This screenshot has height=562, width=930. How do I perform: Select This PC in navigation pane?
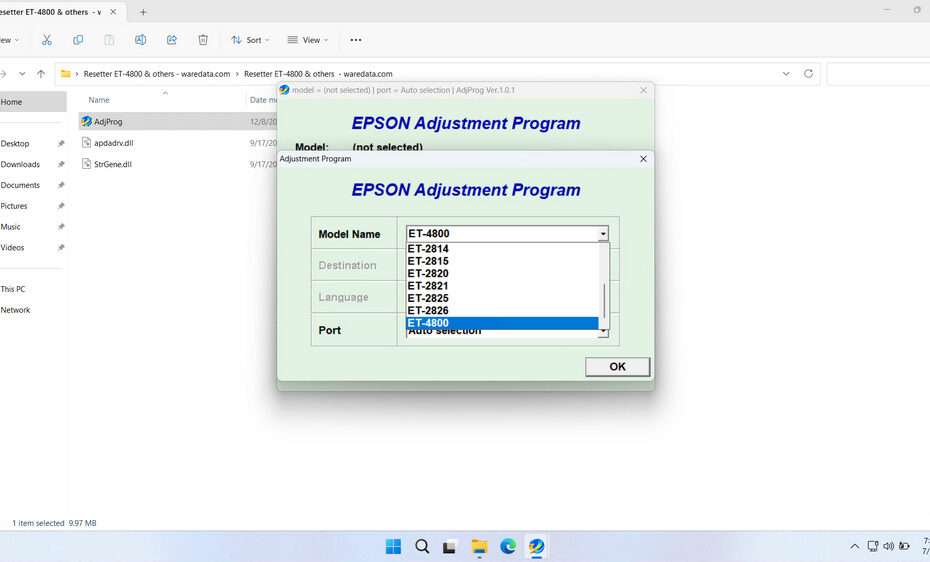[13, 289]
